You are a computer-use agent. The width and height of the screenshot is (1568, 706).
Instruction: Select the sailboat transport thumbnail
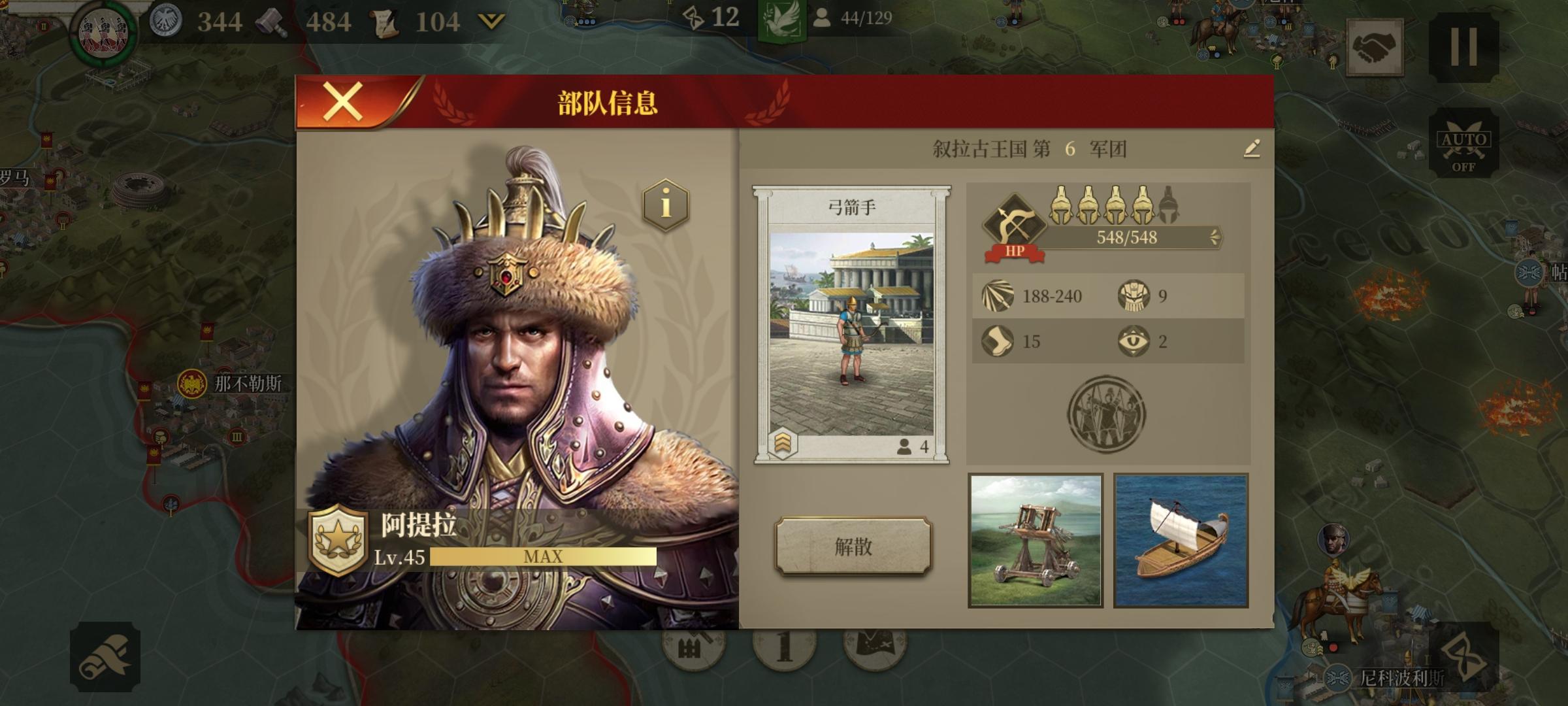[1181, 541]
